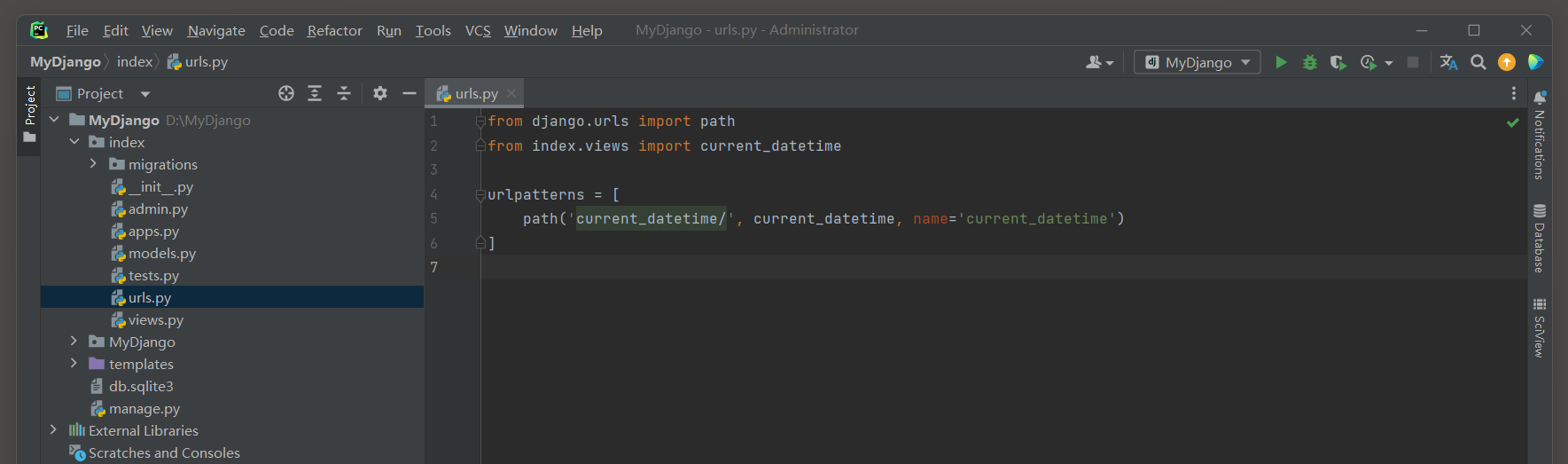The height and width of the screenshot is (464, 1568).
Task: Run the MyDjango configuration
Action: (x=1281, y=62)
